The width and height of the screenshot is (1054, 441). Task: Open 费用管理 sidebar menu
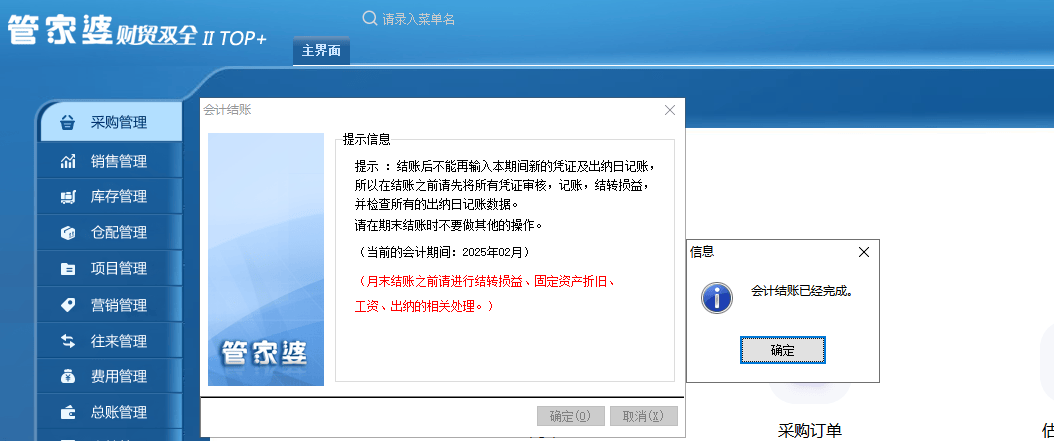pos(111,376)
